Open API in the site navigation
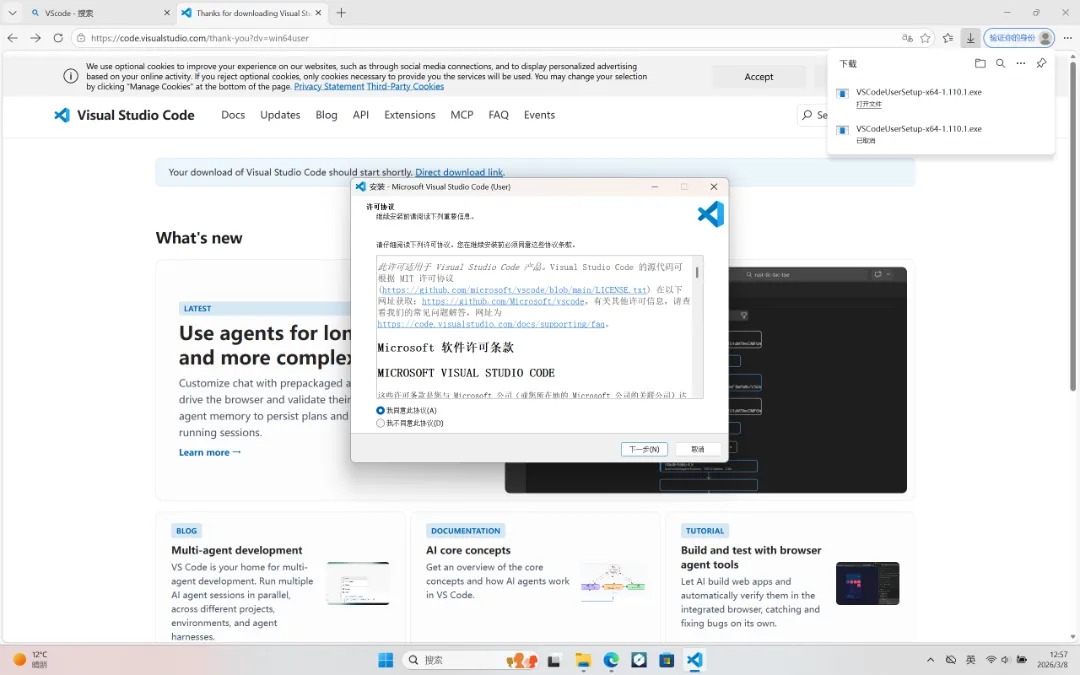 pos(361,115)
